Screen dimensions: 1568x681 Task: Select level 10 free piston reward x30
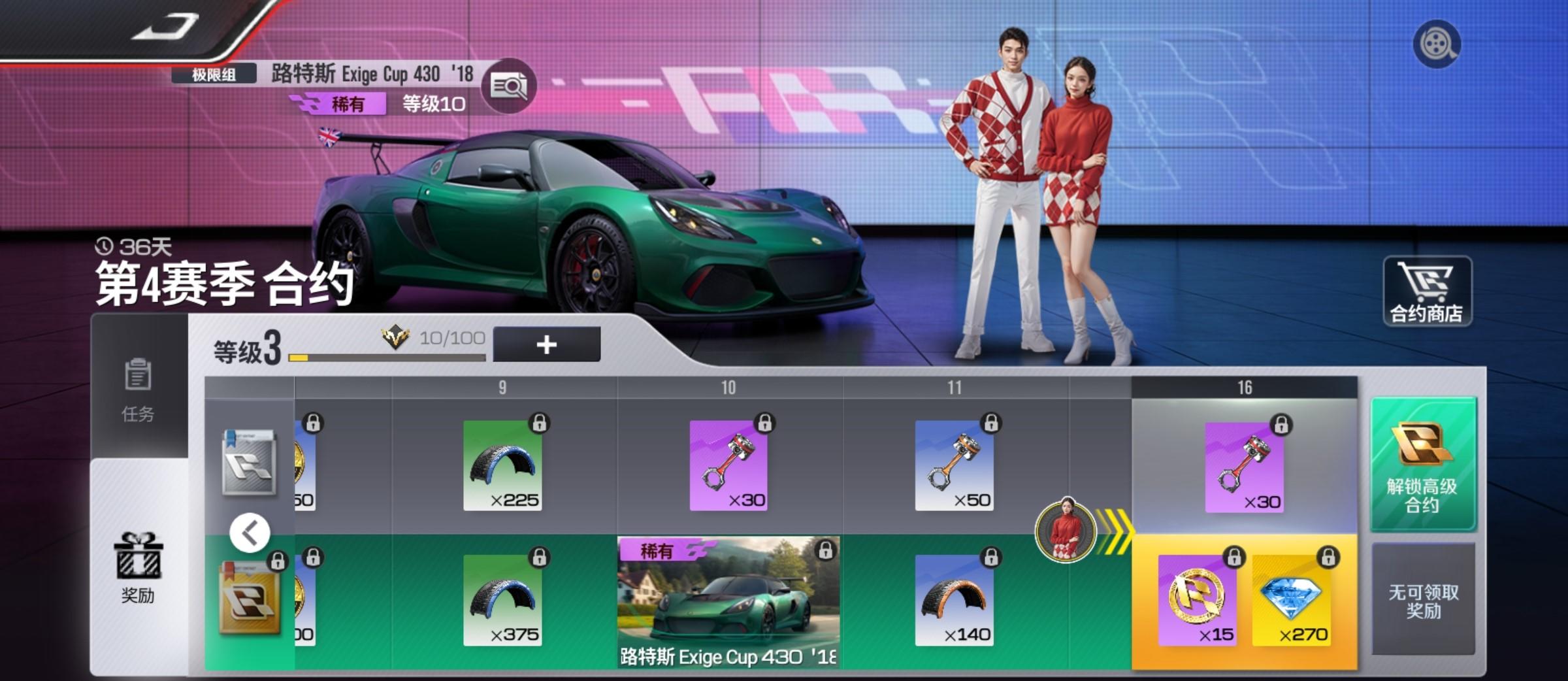[728, 465]
